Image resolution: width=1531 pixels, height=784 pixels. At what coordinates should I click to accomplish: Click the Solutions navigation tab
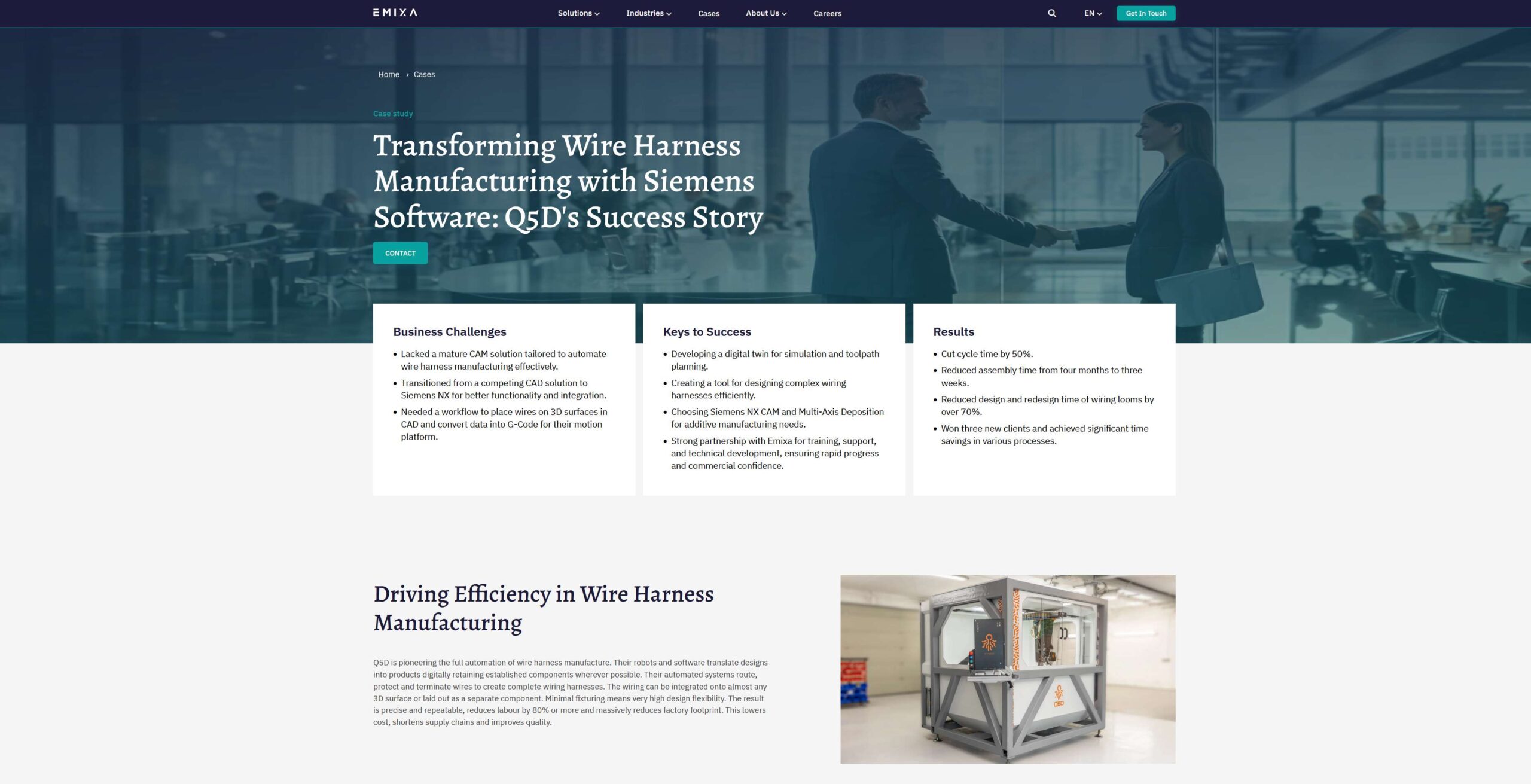[x=578, y=13]
